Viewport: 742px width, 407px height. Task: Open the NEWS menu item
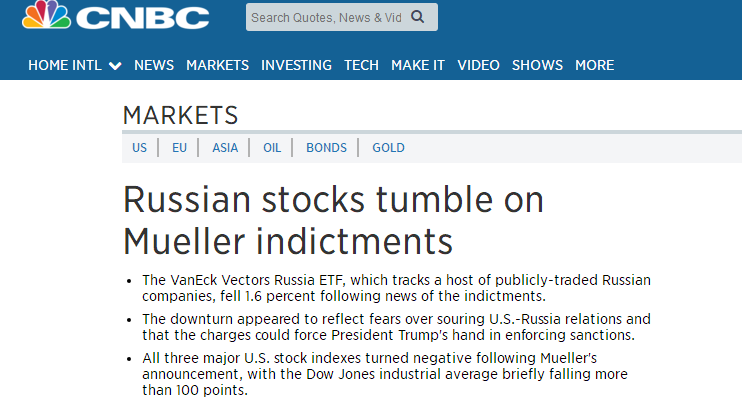154,65
